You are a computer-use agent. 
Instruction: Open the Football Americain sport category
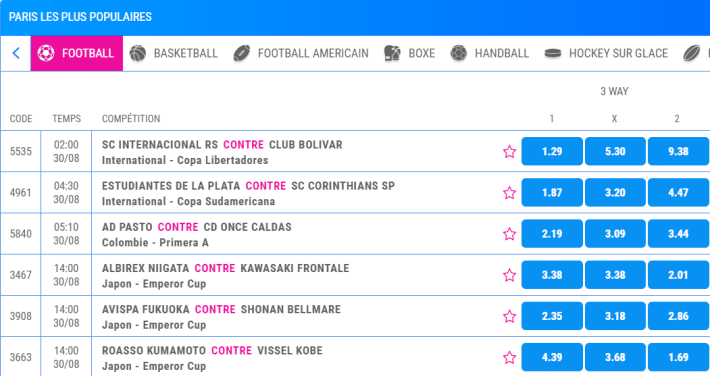coord(301,53)
